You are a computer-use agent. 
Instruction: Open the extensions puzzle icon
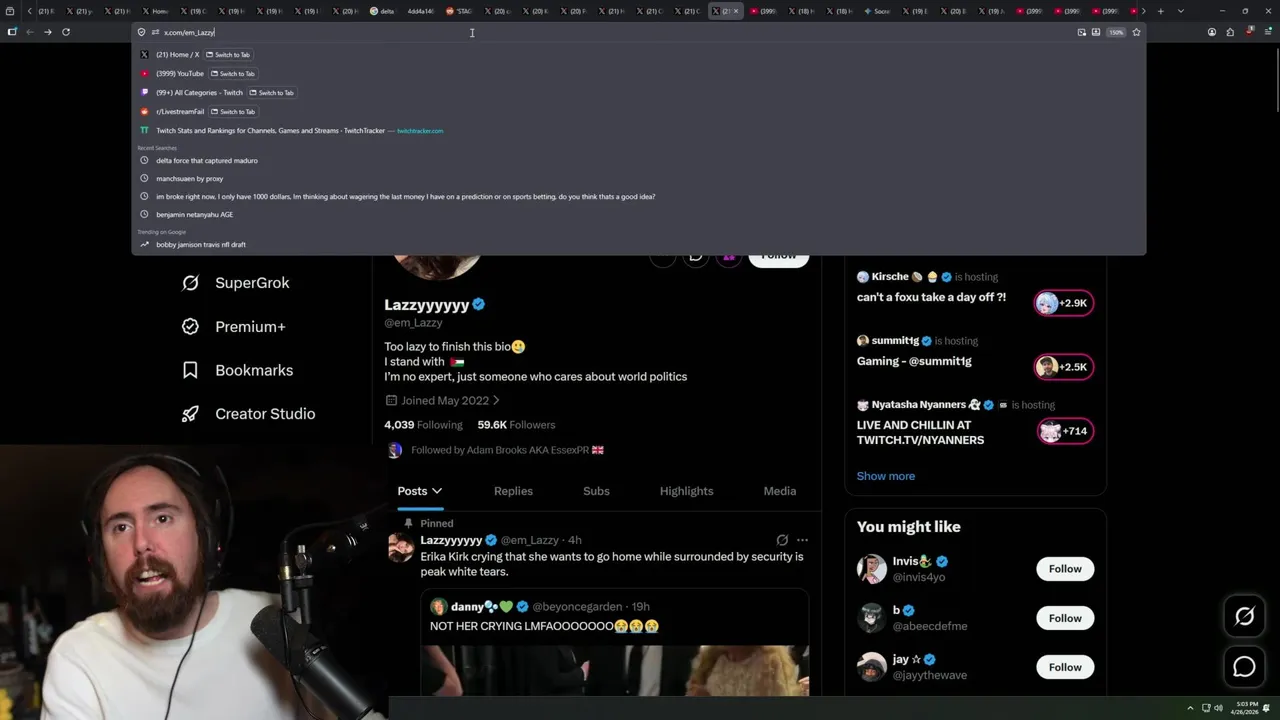[x=1230, y=32]
